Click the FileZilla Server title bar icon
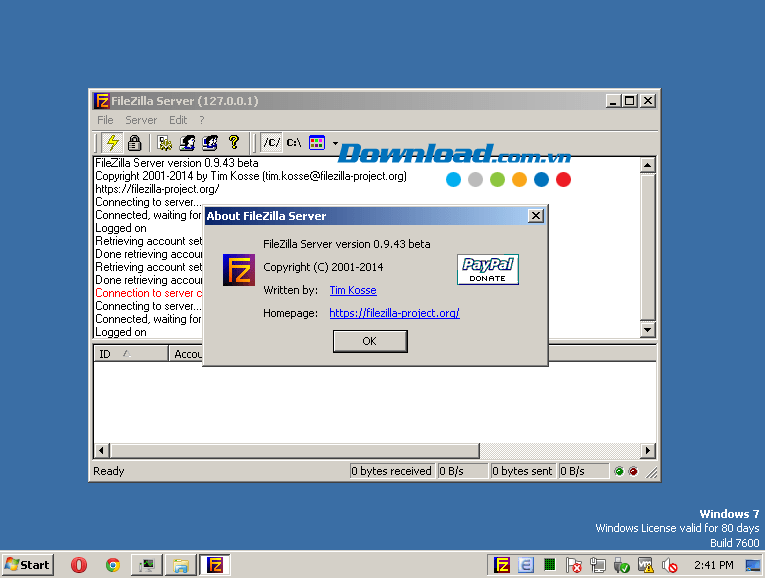The width and height of the screenshot is (765, 578). (101, 101)
